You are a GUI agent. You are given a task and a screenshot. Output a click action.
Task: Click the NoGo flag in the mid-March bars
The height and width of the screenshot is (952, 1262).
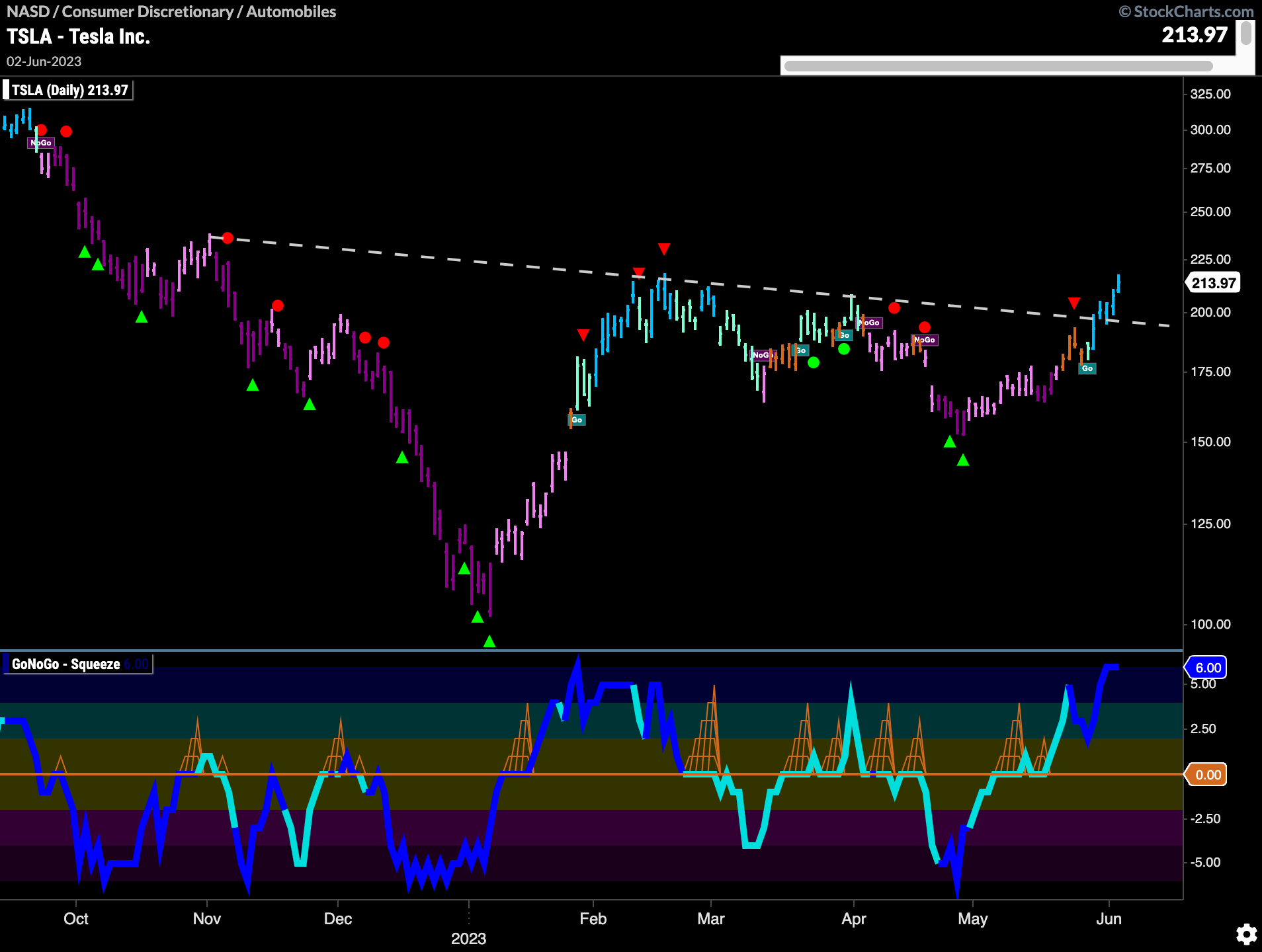[x=762, y=355]
